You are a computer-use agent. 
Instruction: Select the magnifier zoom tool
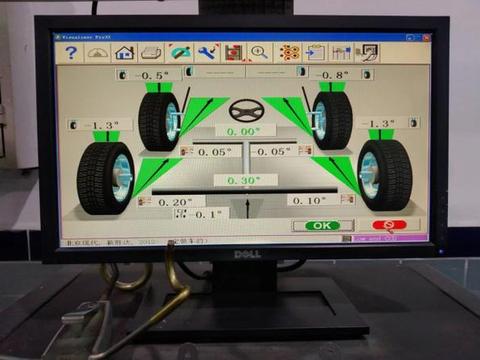point(259,52)
